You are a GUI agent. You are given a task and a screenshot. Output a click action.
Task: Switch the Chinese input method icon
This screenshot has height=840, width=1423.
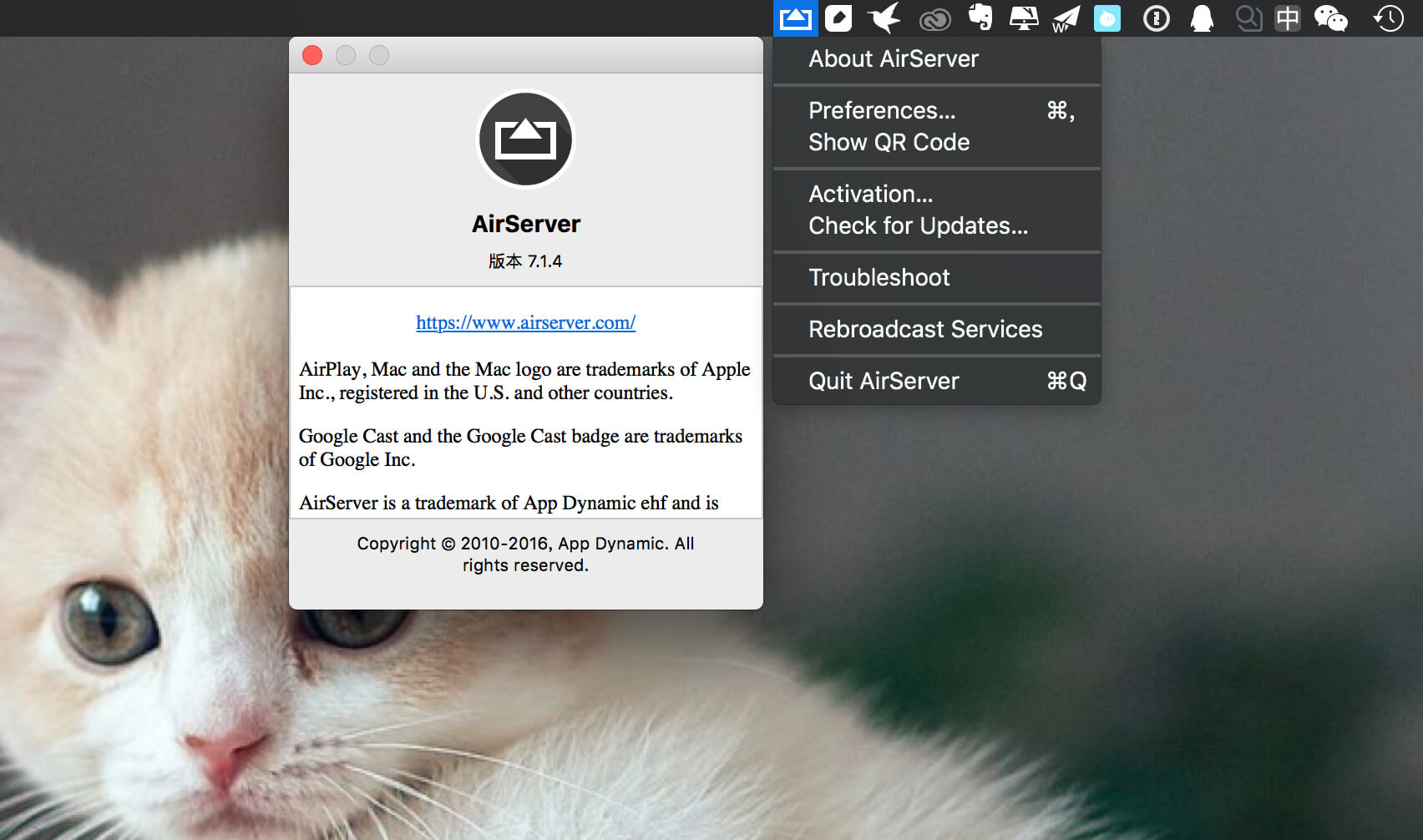[1288, 18]
